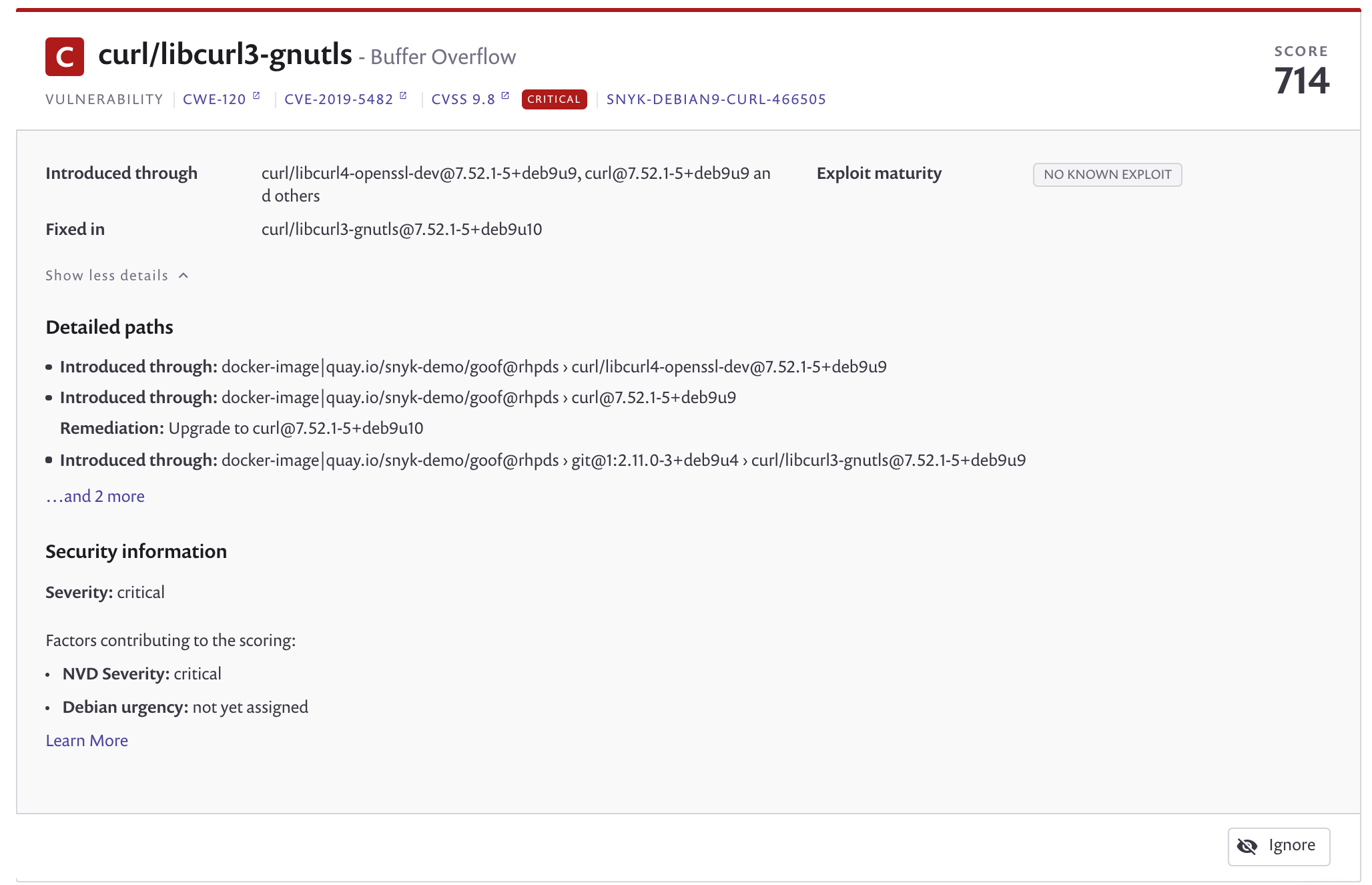Expand the ...and 2 more paths
Viewport: 1372px width, 885px height.
[x=95, y=497]
